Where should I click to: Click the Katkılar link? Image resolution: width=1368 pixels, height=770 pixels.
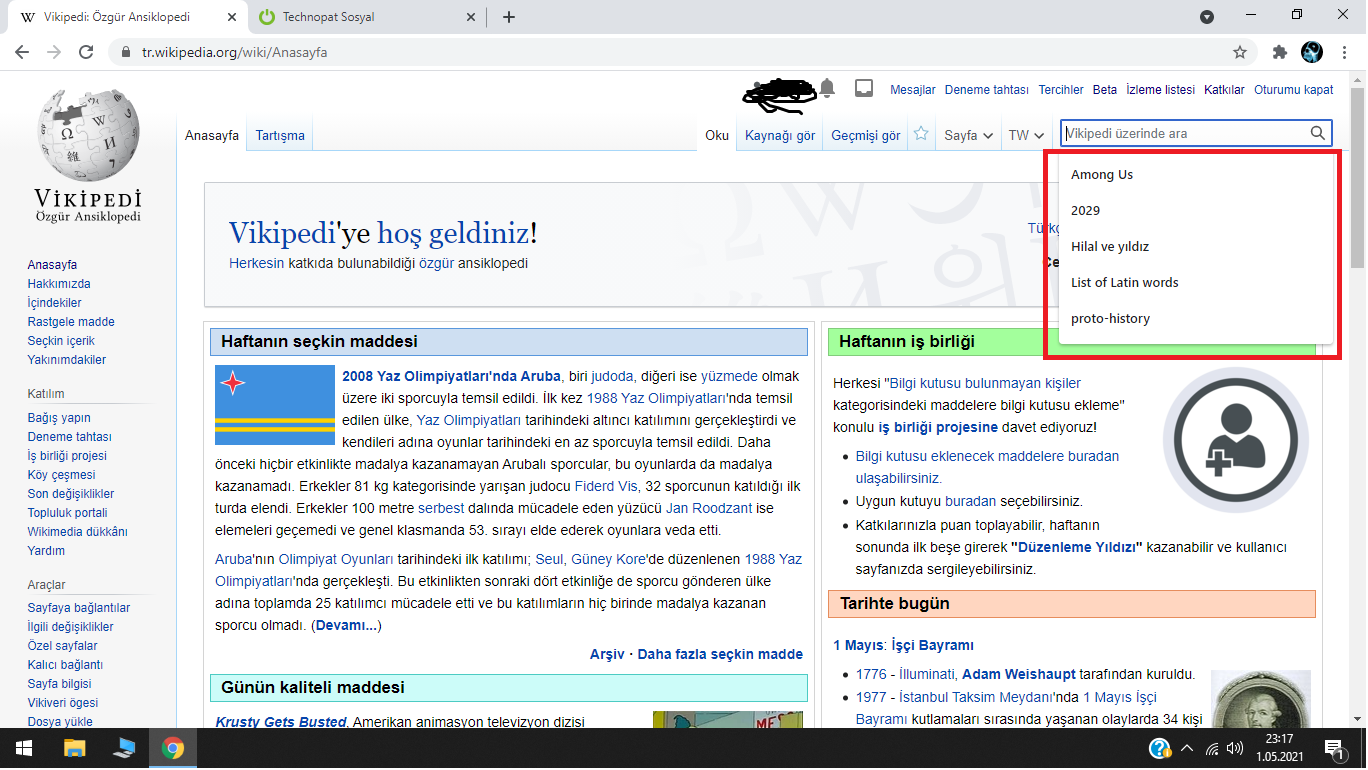[x=1224, y=90]
